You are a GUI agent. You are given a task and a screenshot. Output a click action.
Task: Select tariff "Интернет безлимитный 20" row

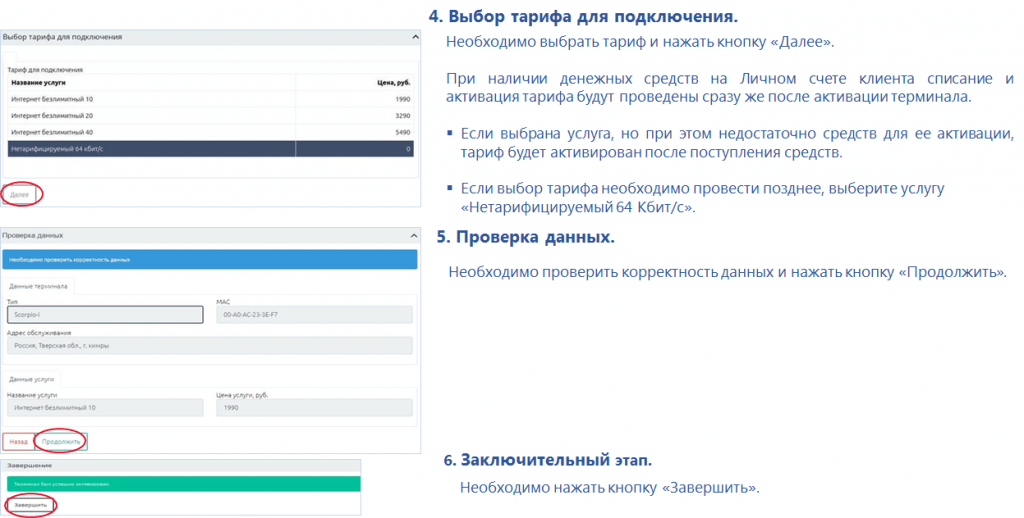tap(208, 116)
